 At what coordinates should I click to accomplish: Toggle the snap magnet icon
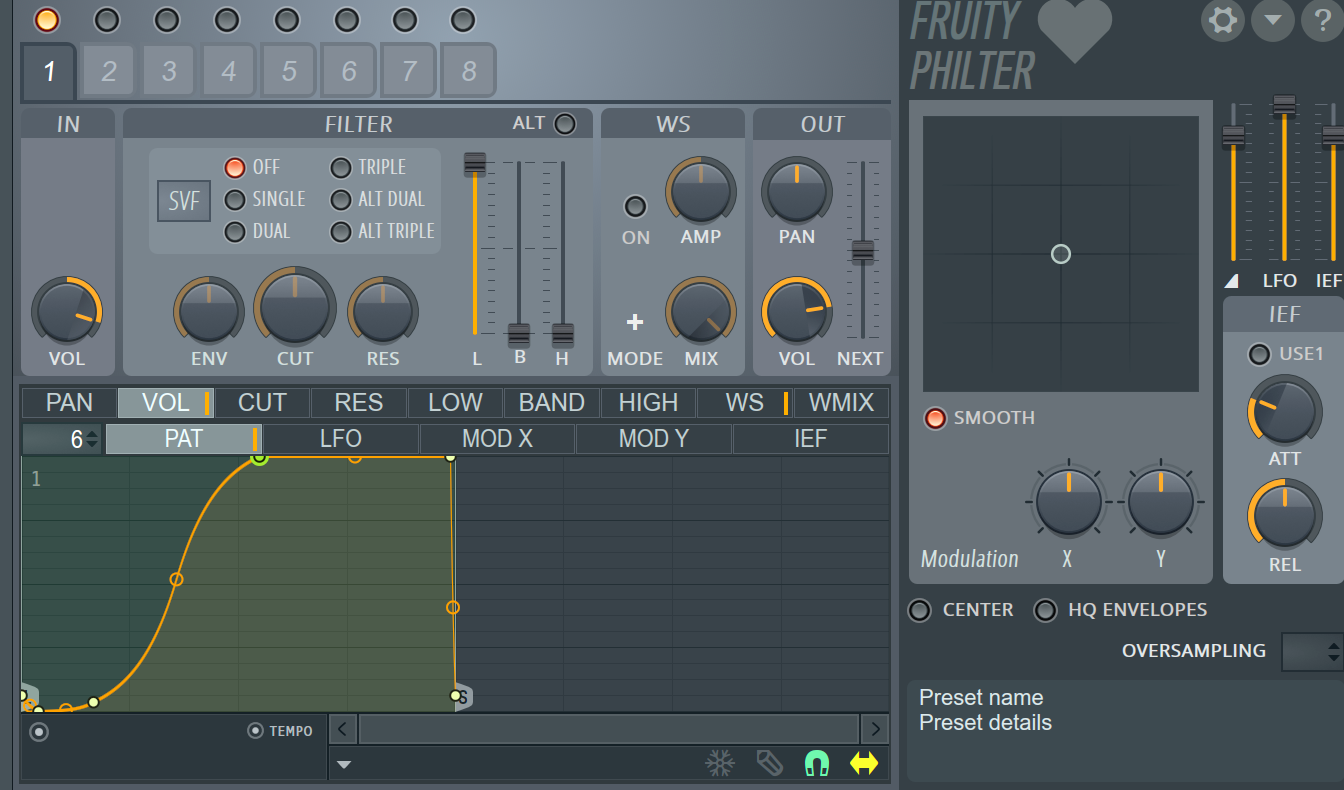click(817, 764)
